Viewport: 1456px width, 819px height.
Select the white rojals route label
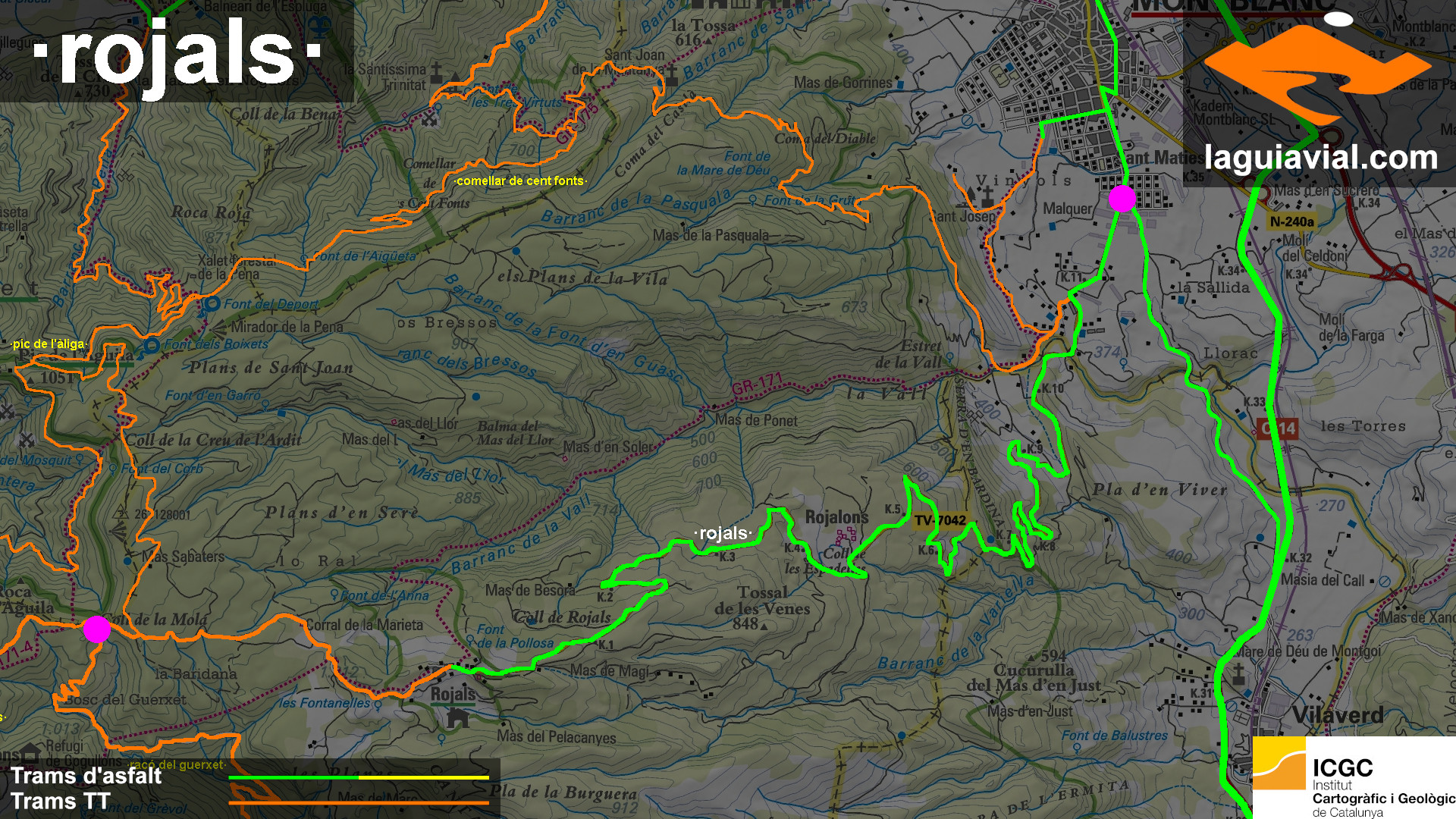coord(723,534)
